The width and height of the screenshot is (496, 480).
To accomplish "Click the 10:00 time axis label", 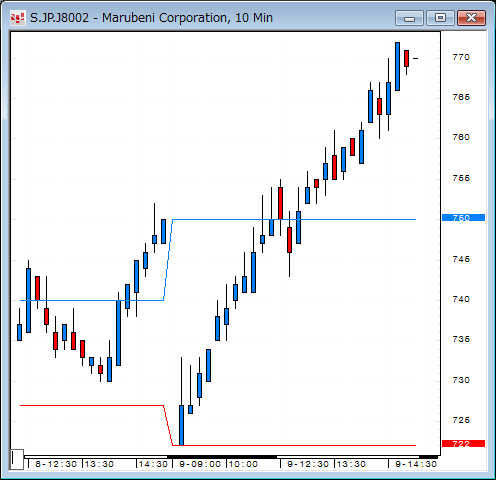I will (243, 464).
